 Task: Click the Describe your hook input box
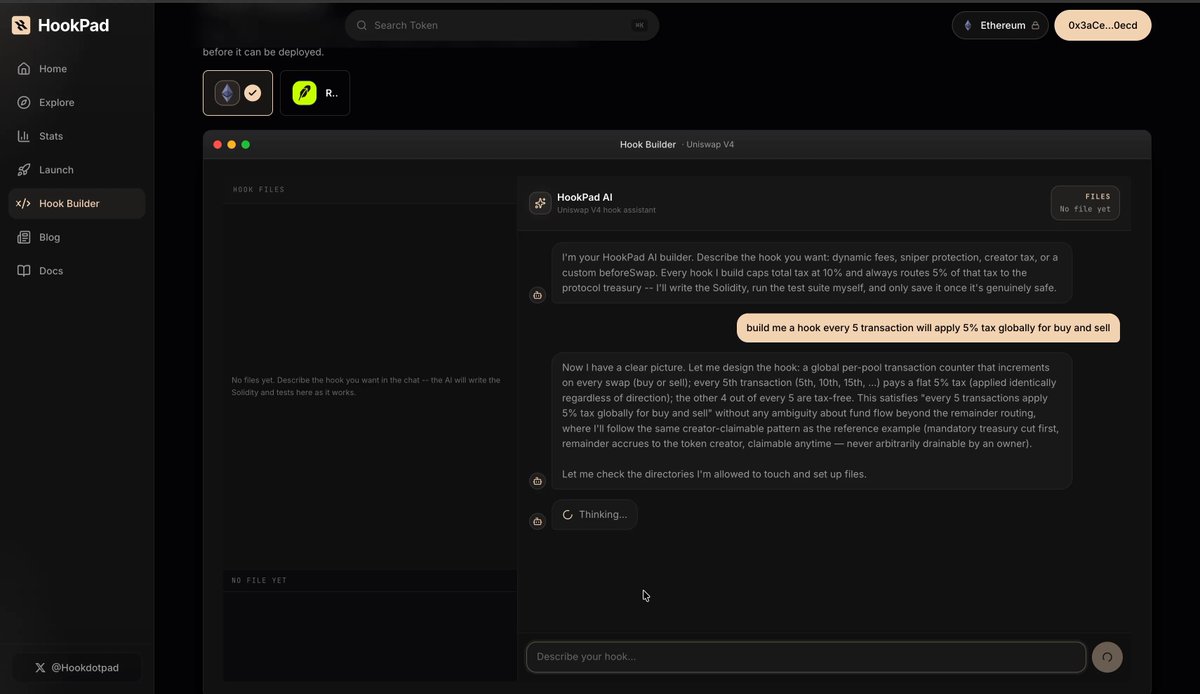(806, 657)
